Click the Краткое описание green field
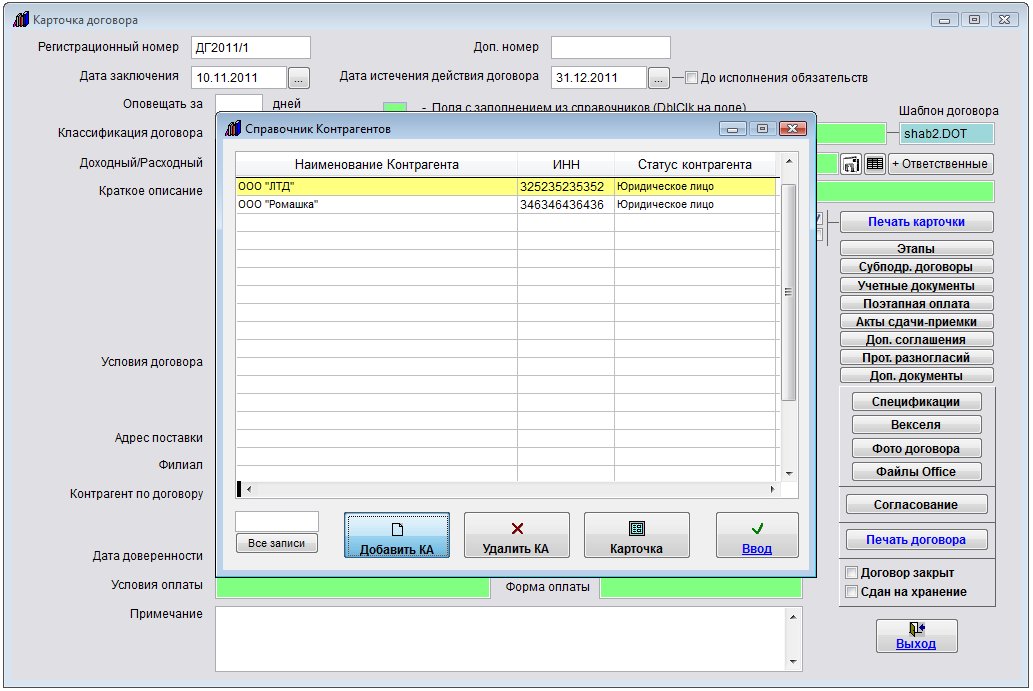1033x691 pixels. coord(905,191)
